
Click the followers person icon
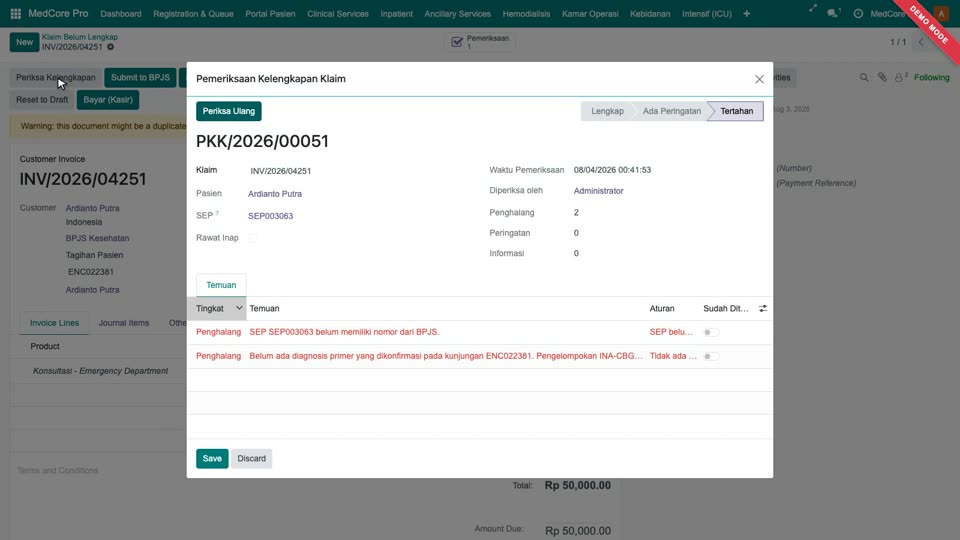pos(901,78)
